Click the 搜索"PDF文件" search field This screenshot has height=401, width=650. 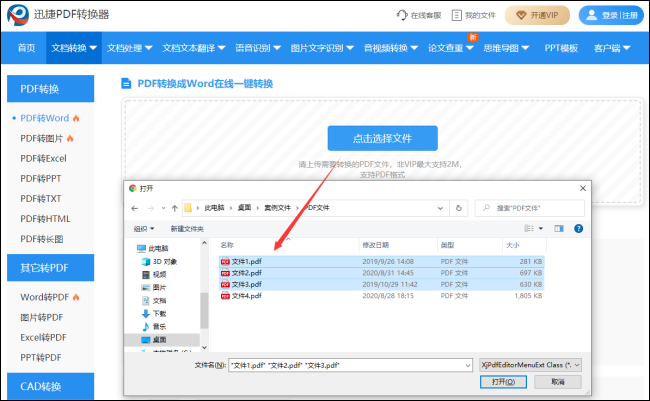(x=529, y=208)
